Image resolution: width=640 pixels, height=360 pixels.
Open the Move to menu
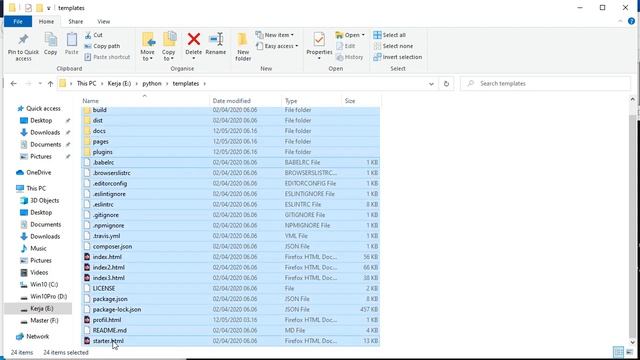[x=148, y=47]
